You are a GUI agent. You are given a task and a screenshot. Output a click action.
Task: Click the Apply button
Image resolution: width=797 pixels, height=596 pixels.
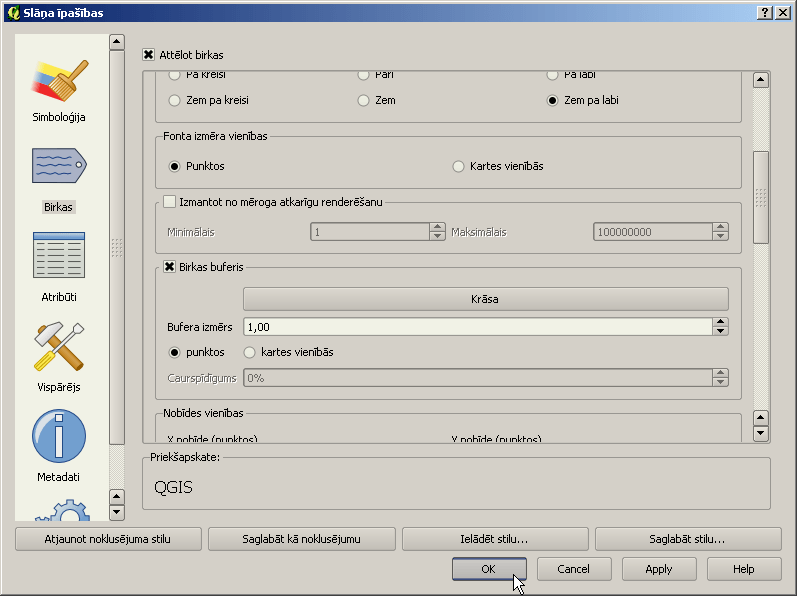tap(659, 569)
